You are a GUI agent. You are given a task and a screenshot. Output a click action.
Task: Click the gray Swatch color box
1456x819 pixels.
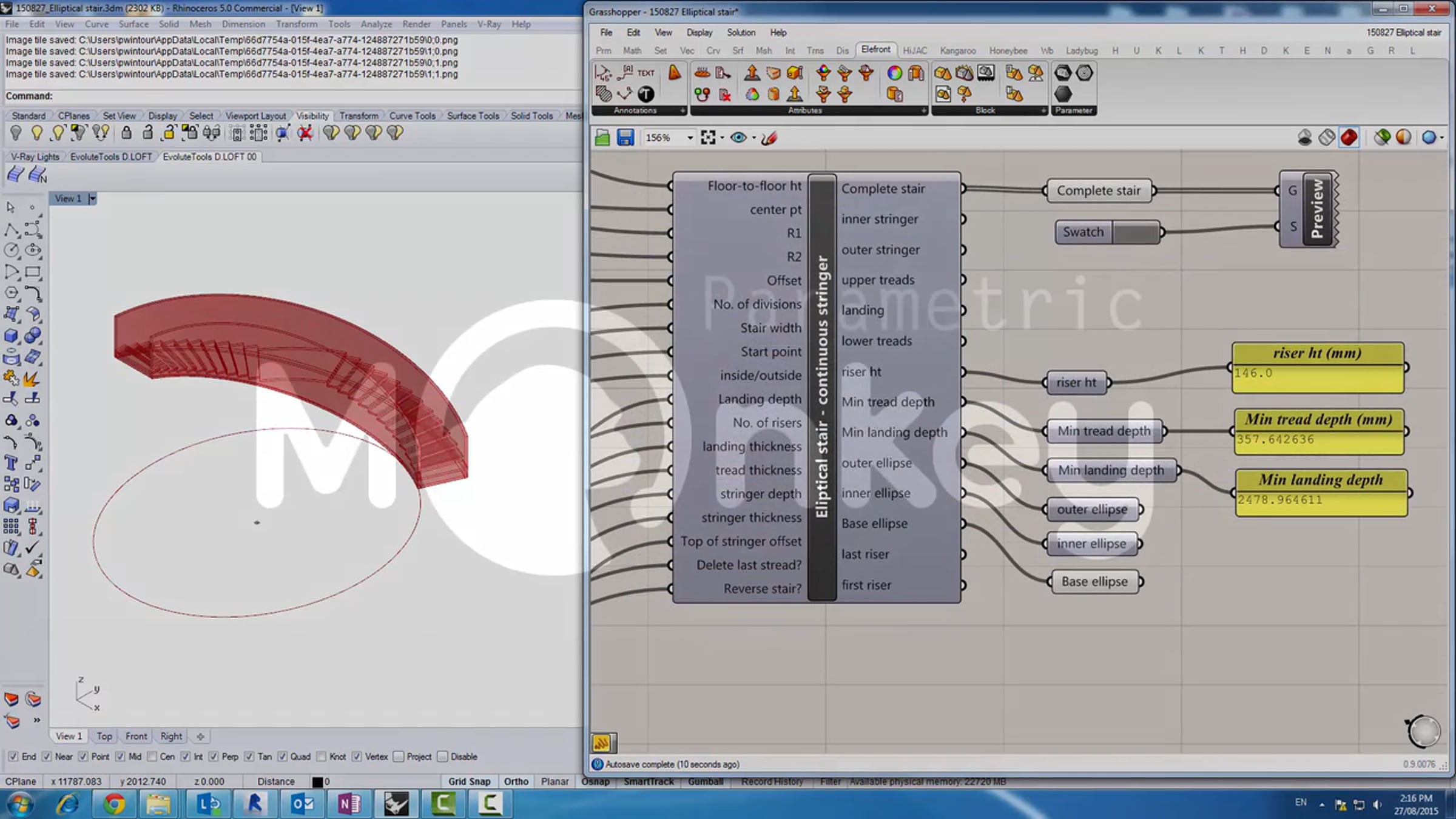pos(1135,232)
